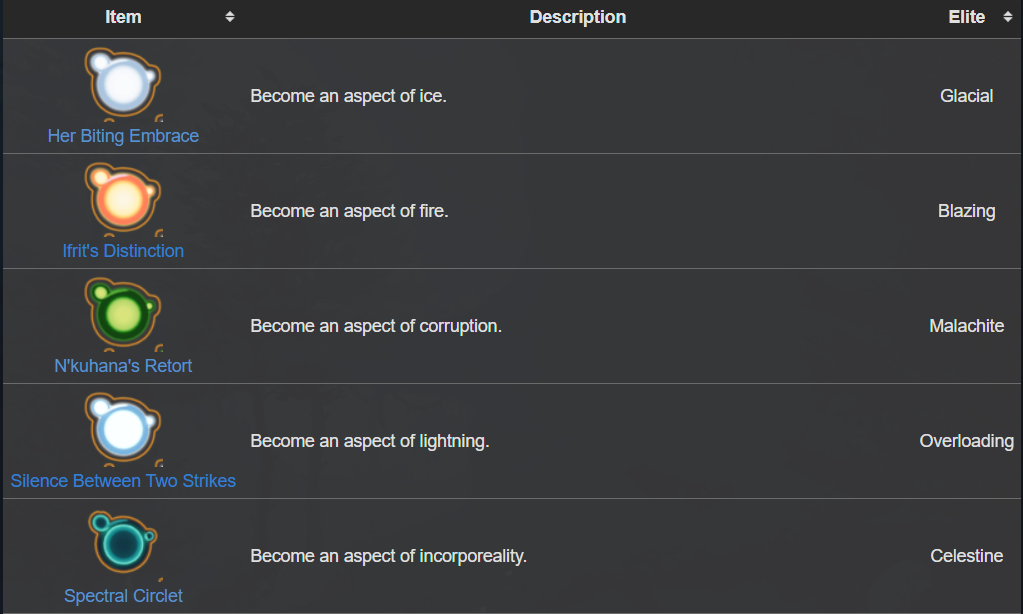Click the Ifrit's Distinction fire orb icon
Image resolution: width=1023 pixels, height=614 pixels.
pos(123,200)
